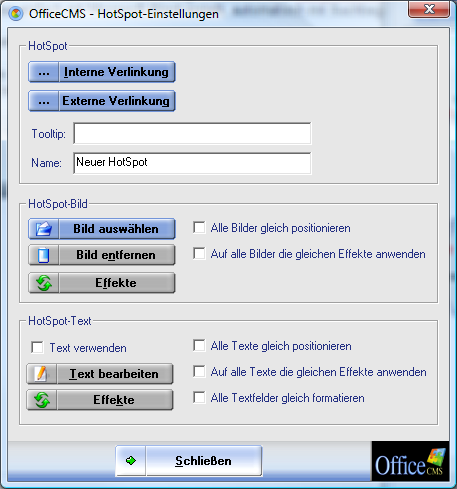Screen dimensions: 457x489
Task: Click the trash icon of Bild entfernen
Action: tap(44, 255)
